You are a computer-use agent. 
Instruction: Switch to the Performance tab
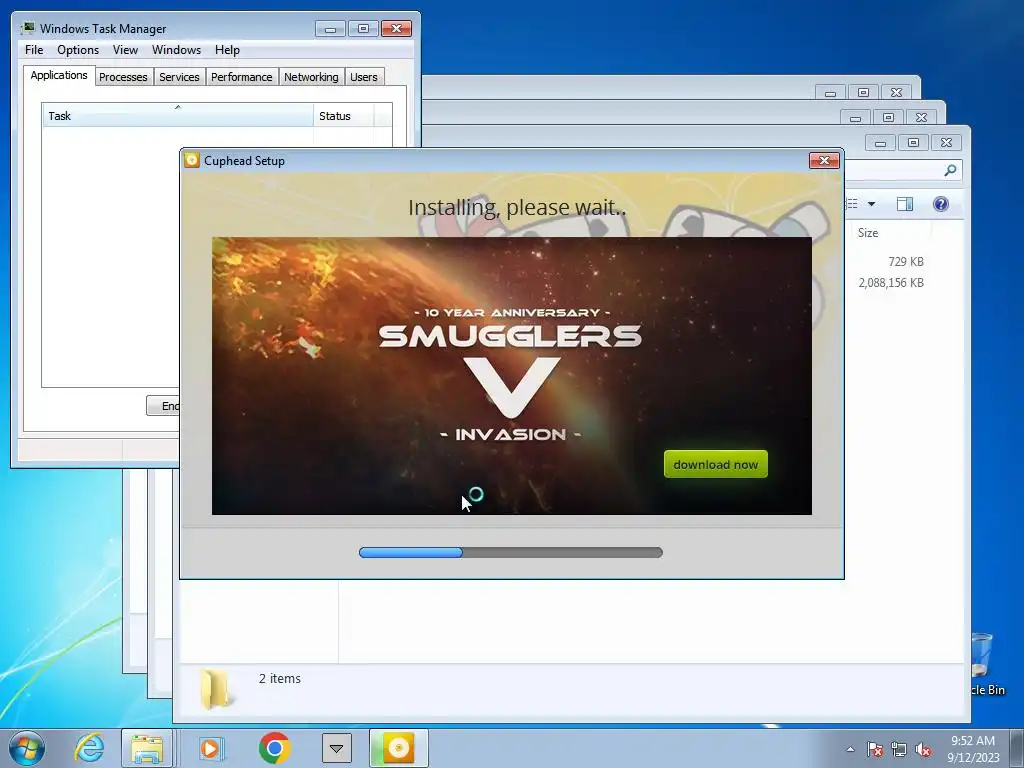click(x=242, y=77)
